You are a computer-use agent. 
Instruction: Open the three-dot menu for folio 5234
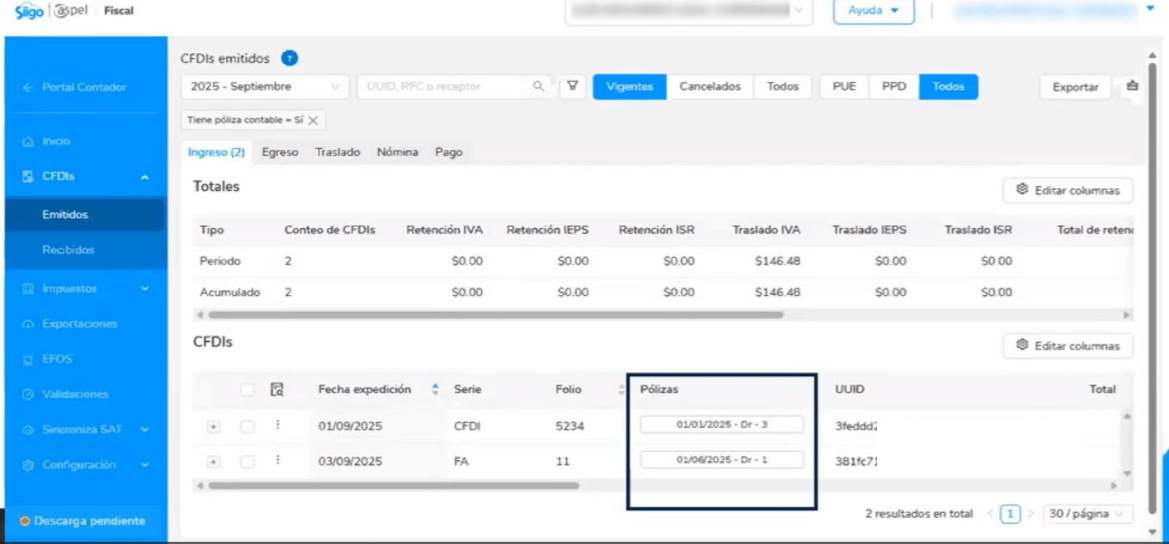tap(277, 425)
